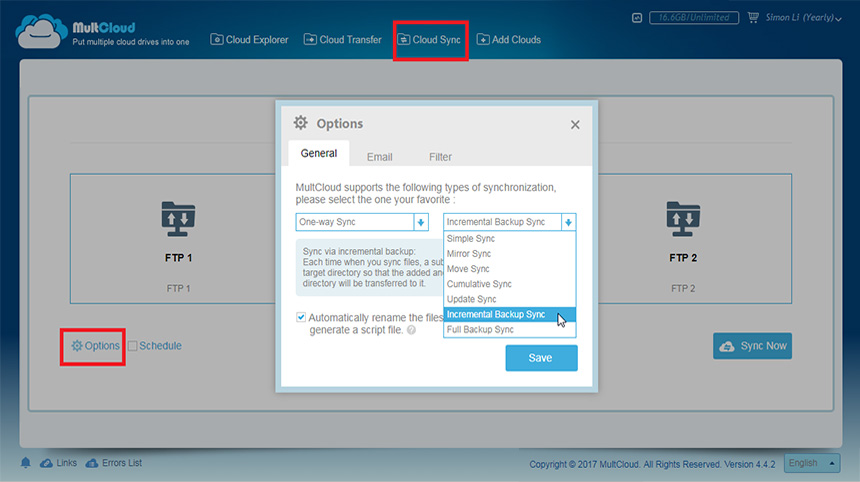Click the traffic stats icon near quota

coord(637,18)
